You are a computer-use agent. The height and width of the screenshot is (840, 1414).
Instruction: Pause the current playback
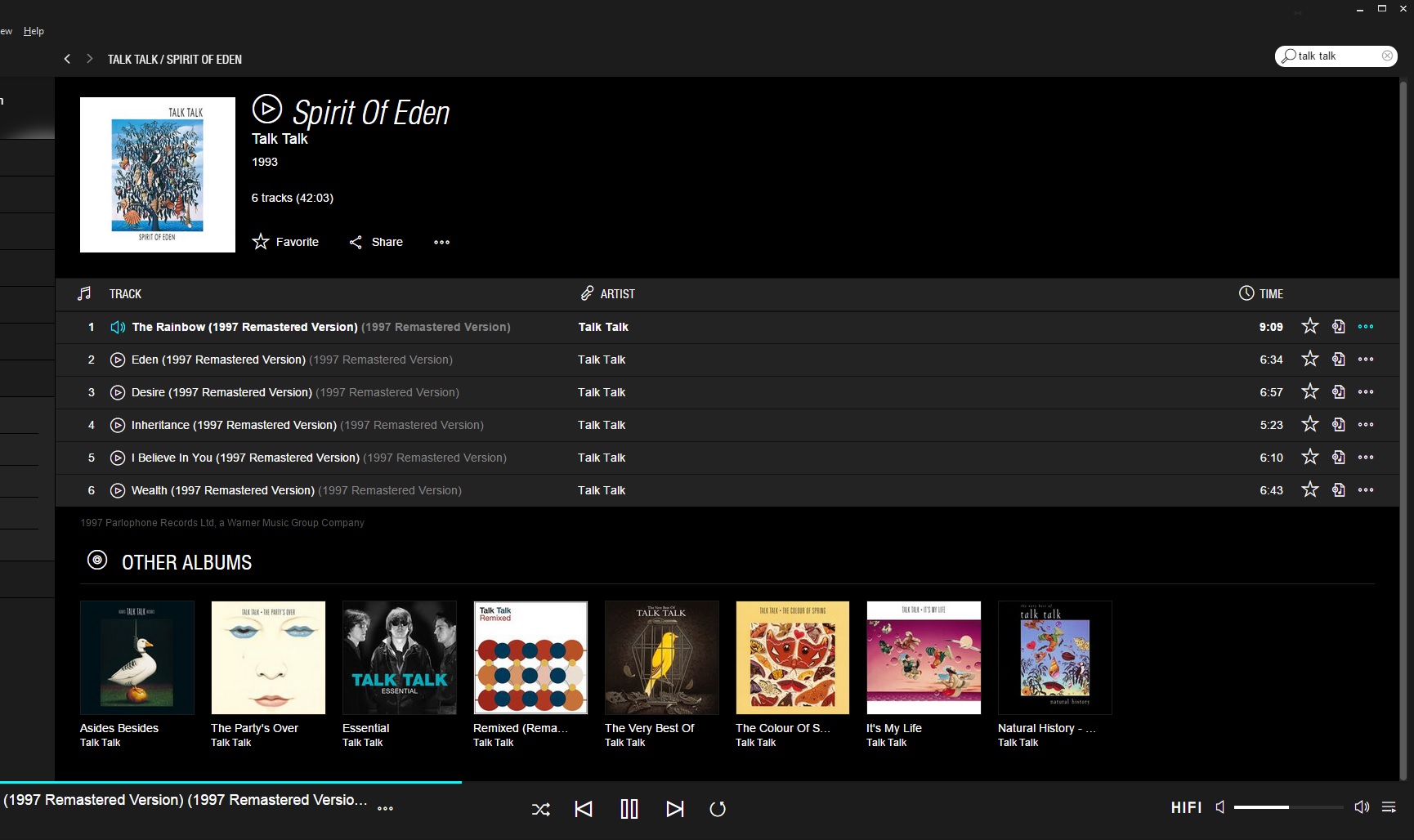[629, 809]
